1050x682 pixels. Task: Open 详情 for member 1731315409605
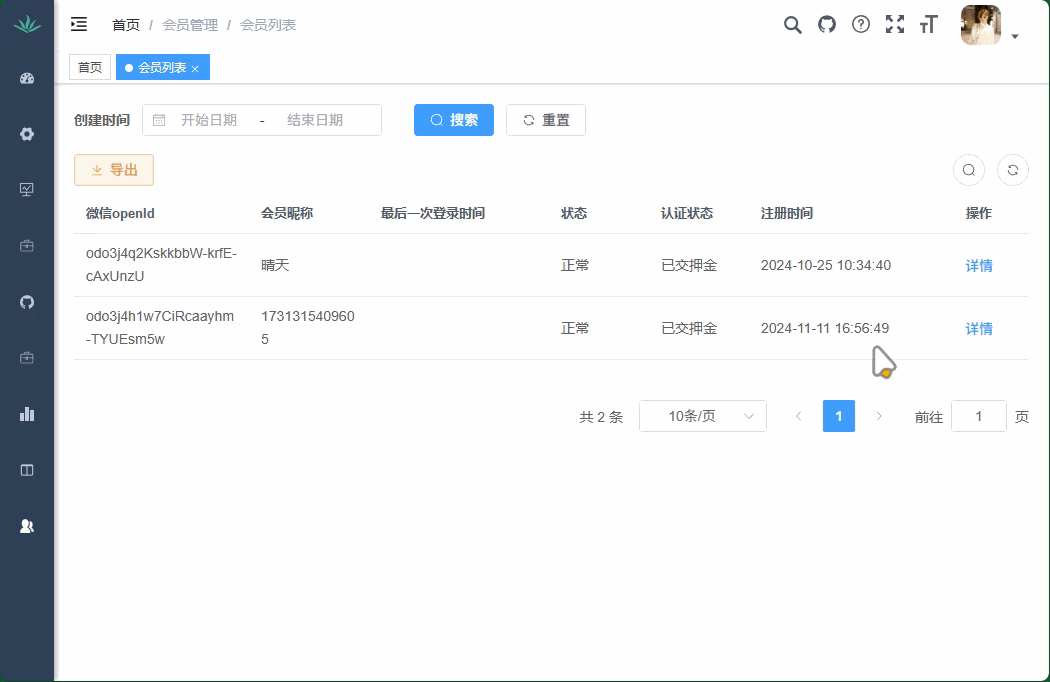pyautogui.click(x=978, y=329)
